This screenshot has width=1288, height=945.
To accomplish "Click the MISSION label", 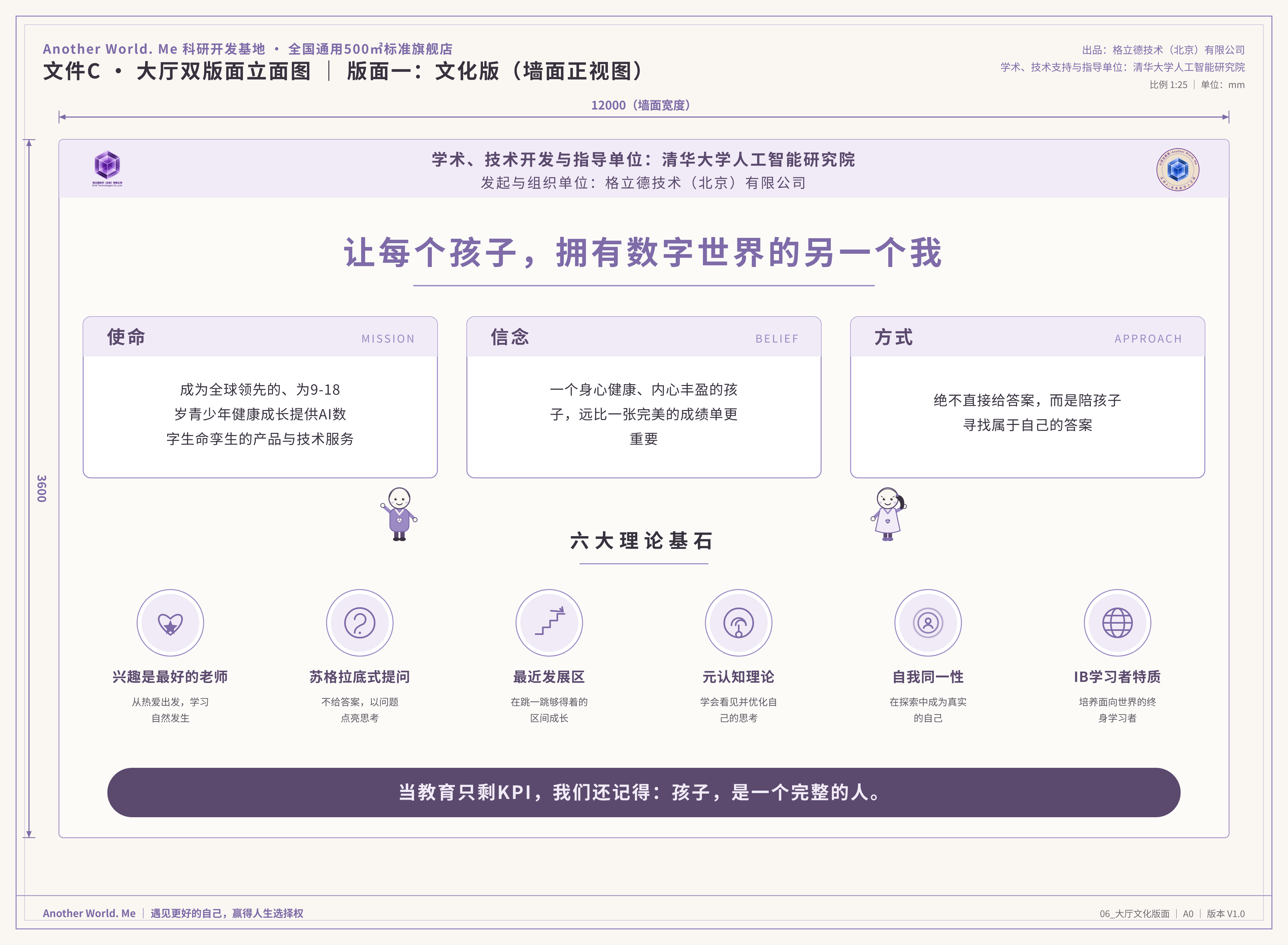I will 388,339.
